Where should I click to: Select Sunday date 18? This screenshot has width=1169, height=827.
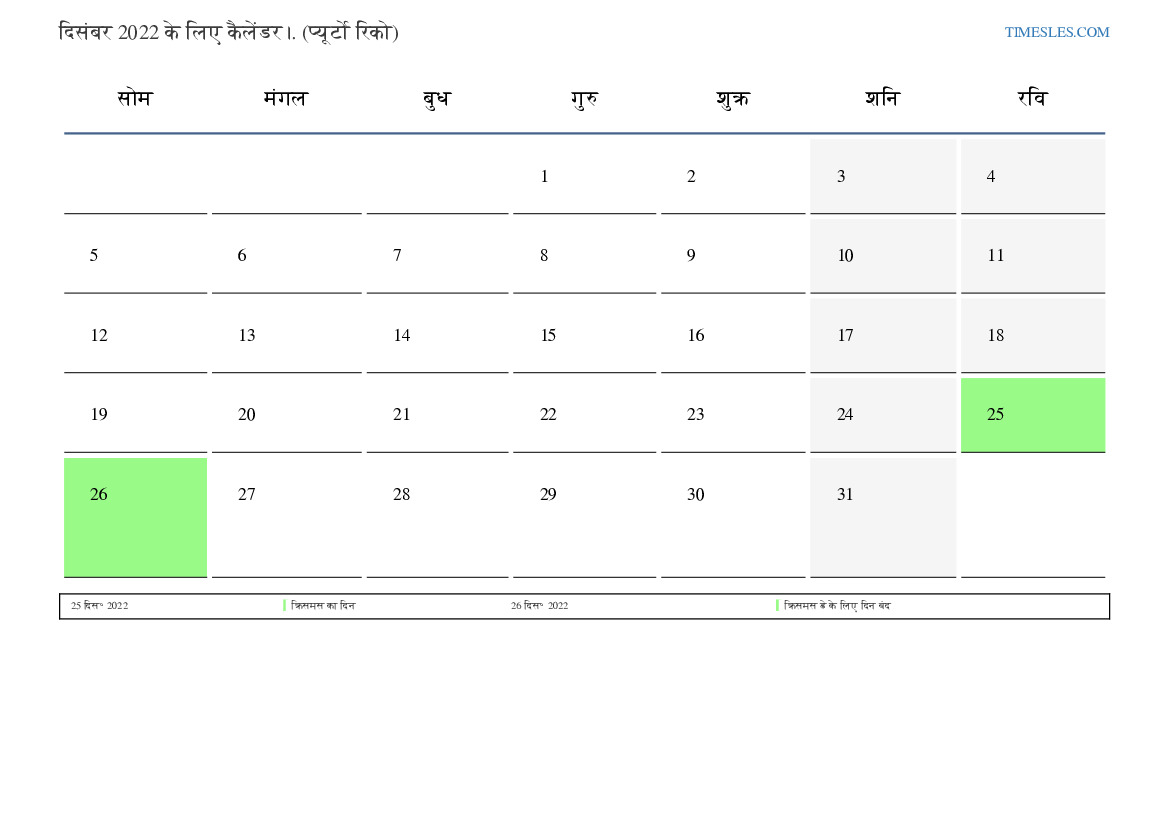pos(1033,336)
